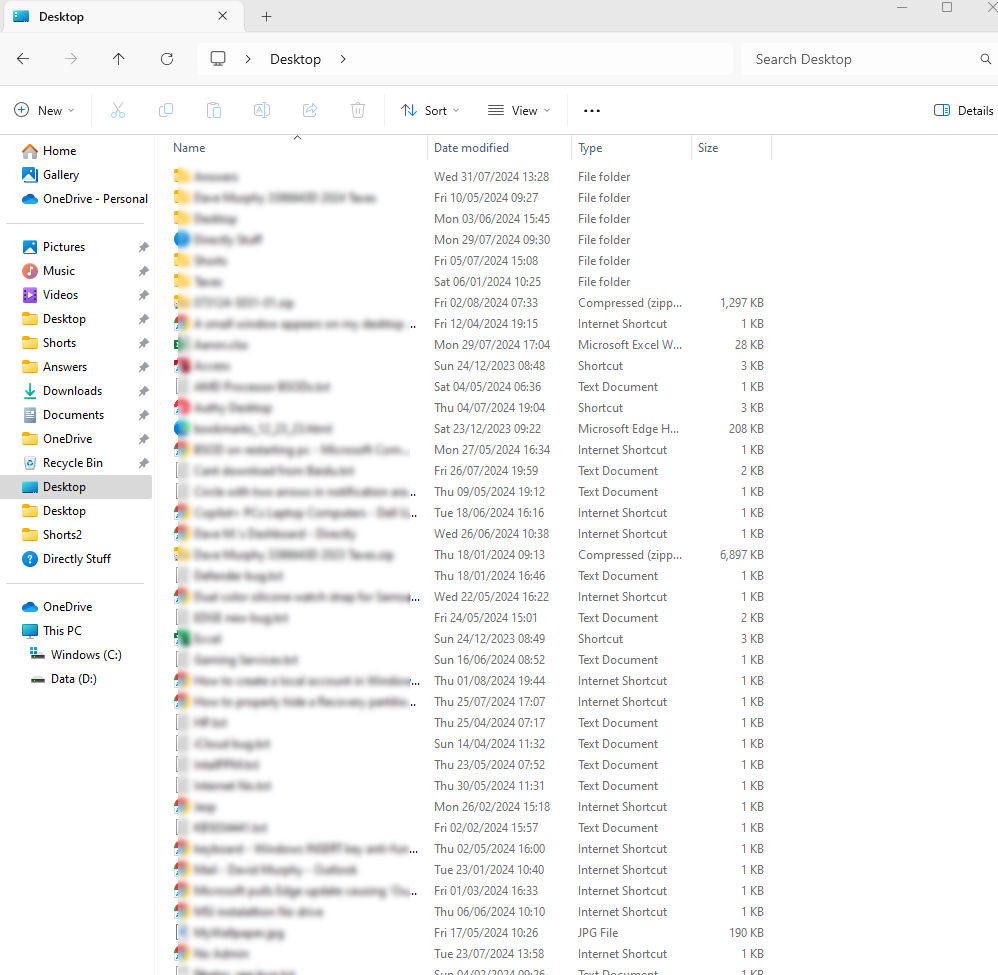The image size is (998, 975).
Task: Expand the Sort dropdown
Action: (430, 110)
